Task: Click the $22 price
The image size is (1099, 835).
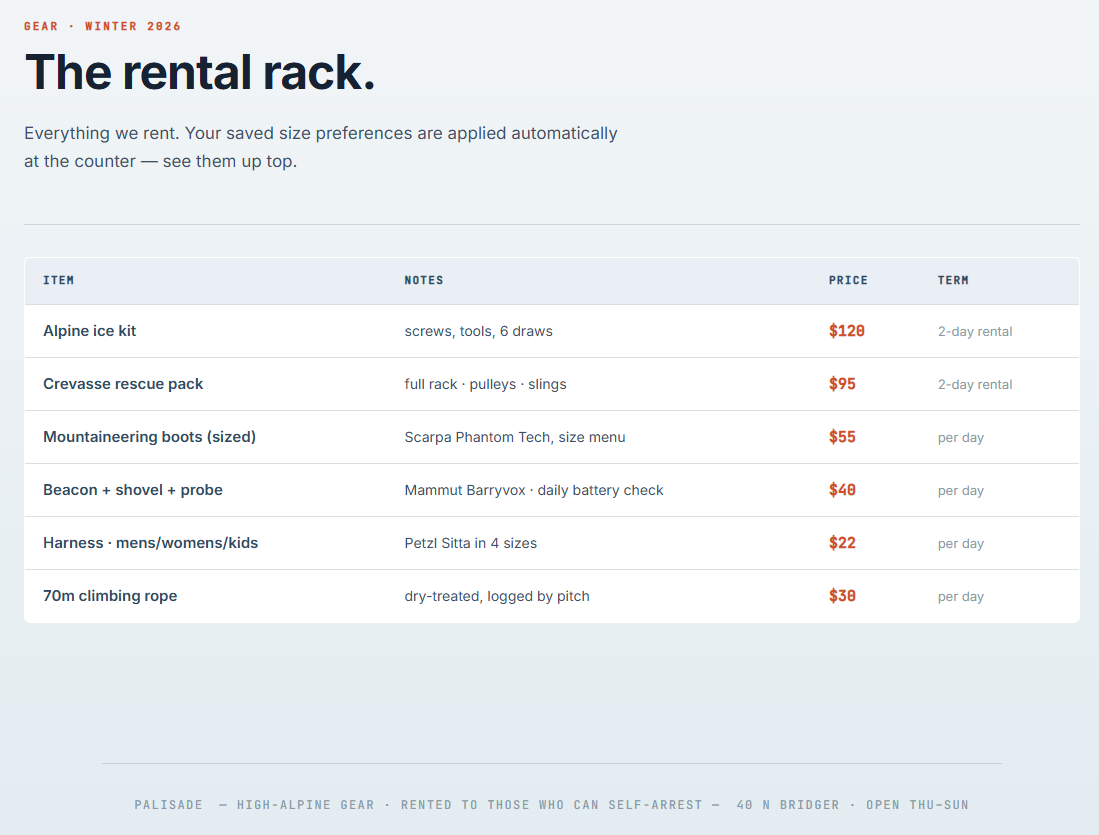Action: (842, 543)
